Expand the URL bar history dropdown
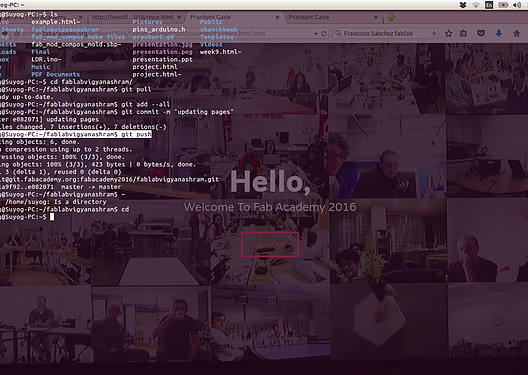The image size is (528, 375). tap(316, 34)
